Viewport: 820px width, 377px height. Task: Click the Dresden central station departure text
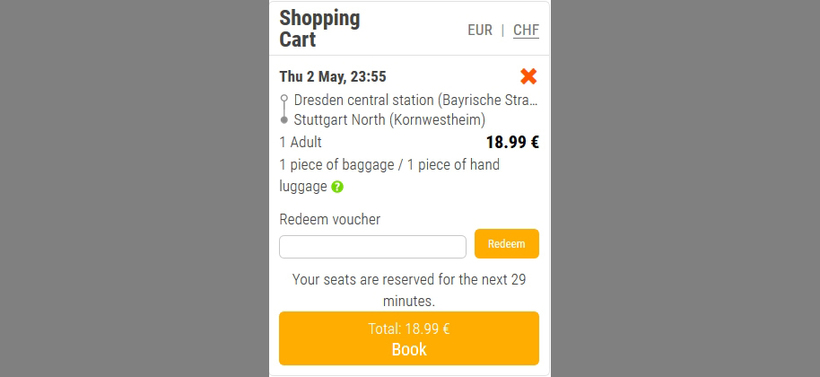coord(416,99)
